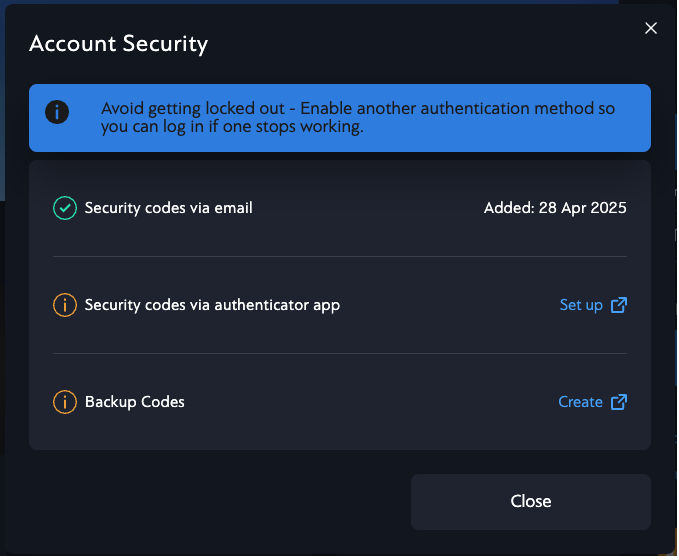The height and width of the screenshot is (560, 679).
Task: Click the 'Backup Codes' label
Action: coord(135,402)
